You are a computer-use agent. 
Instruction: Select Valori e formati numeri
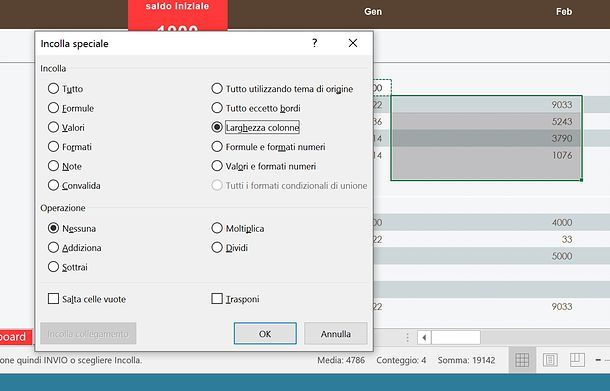217,166
